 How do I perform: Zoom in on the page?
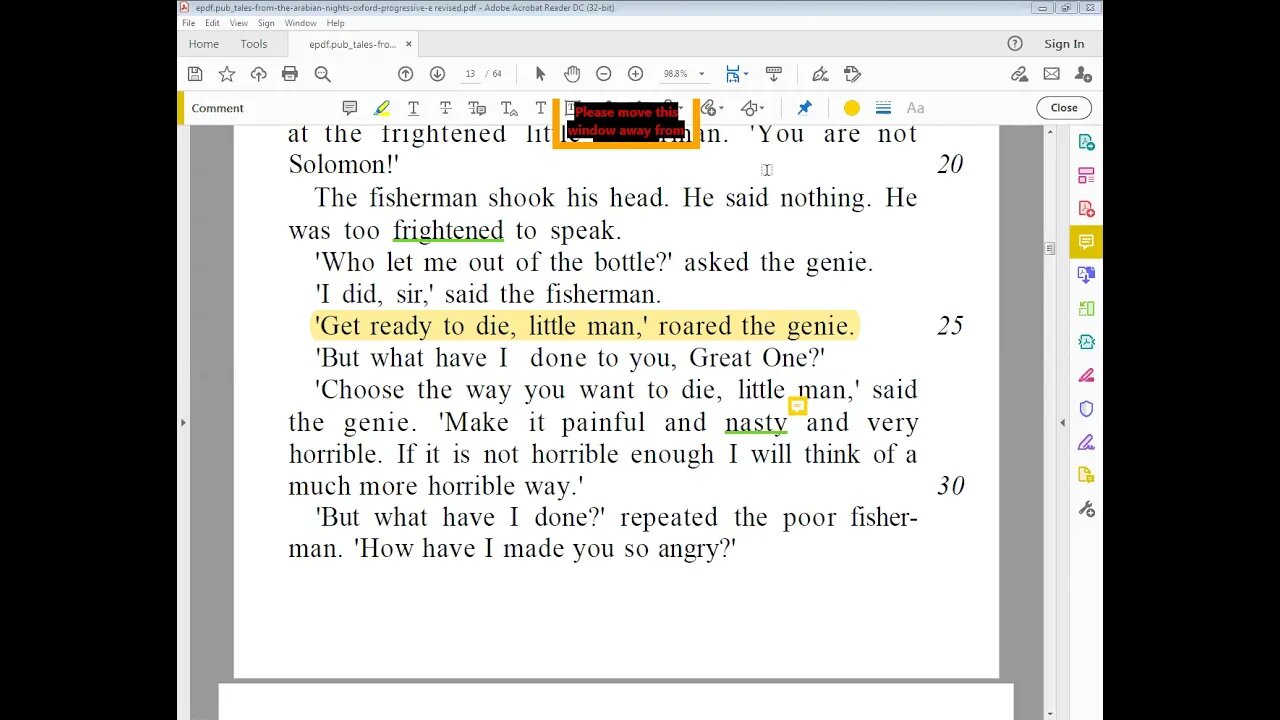click(x=635, y=74)
